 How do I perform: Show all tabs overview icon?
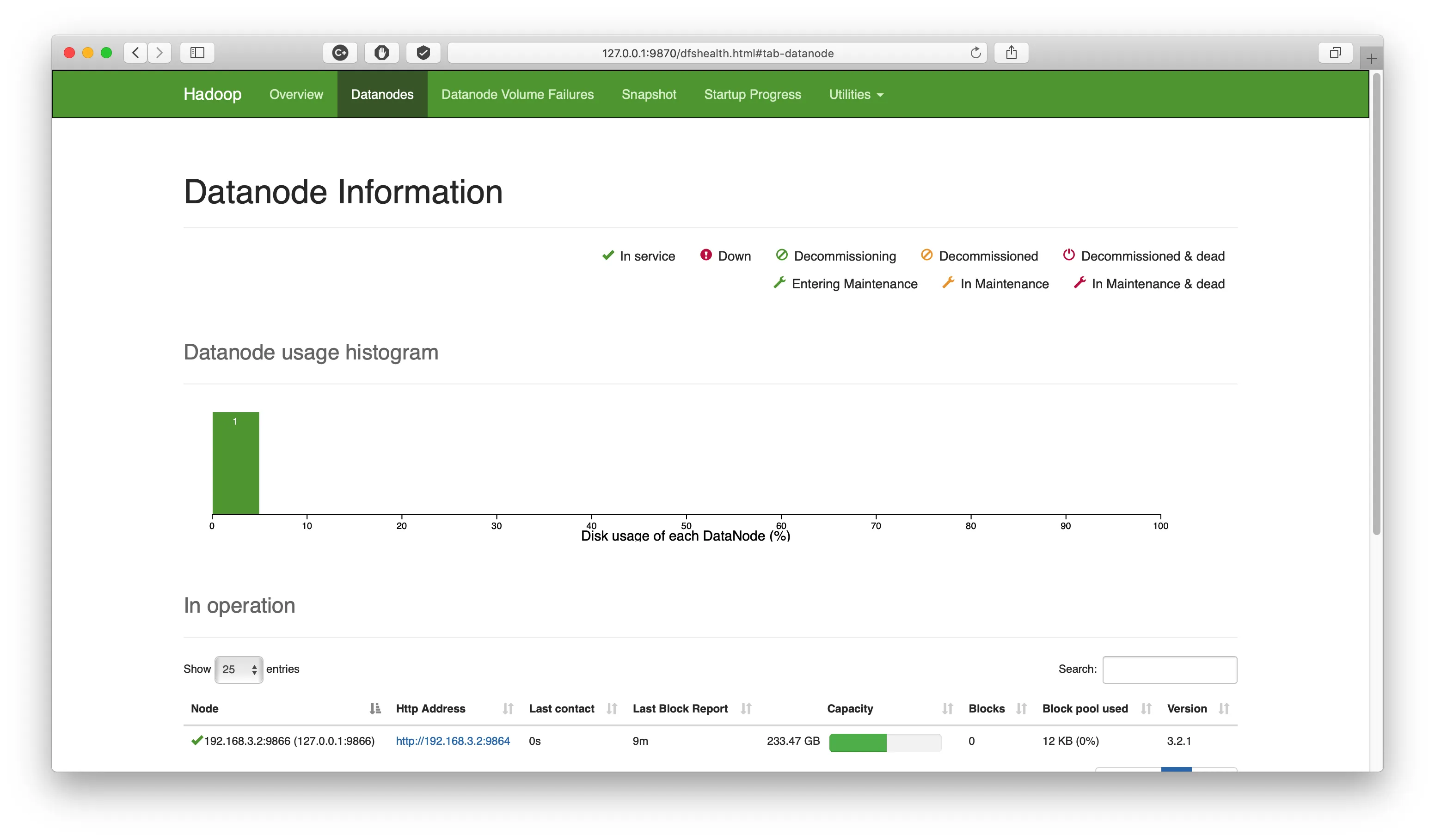(x=1335, y=53)
